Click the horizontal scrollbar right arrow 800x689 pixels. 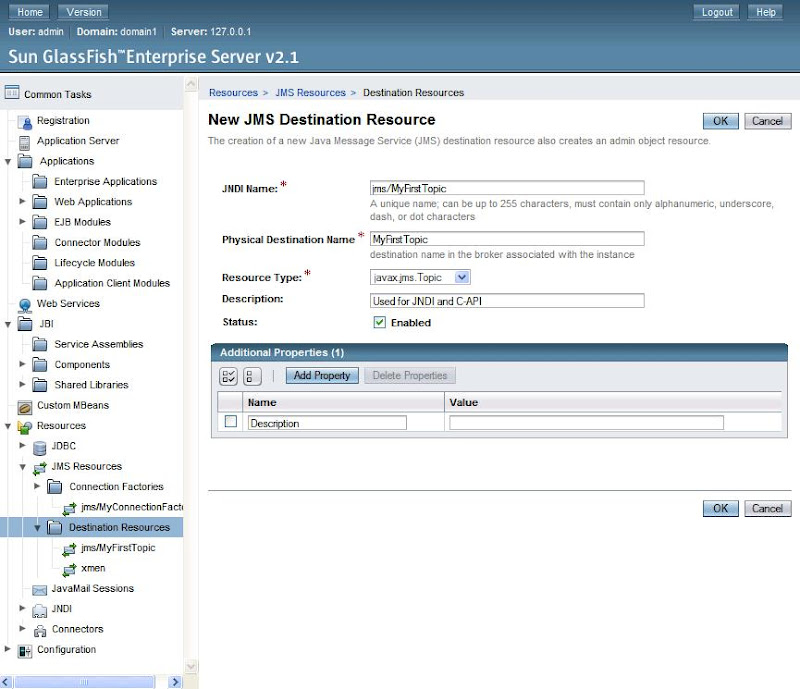click(x=175, y=682)
